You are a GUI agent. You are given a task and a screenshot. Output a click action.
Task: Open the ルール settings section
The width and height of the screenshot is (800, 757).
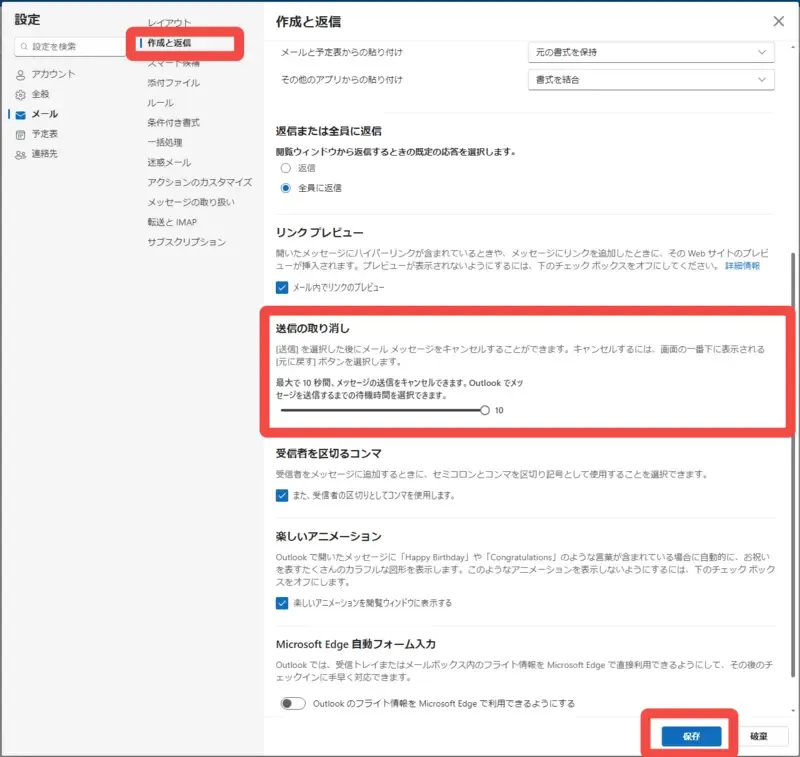pos(160,103)
